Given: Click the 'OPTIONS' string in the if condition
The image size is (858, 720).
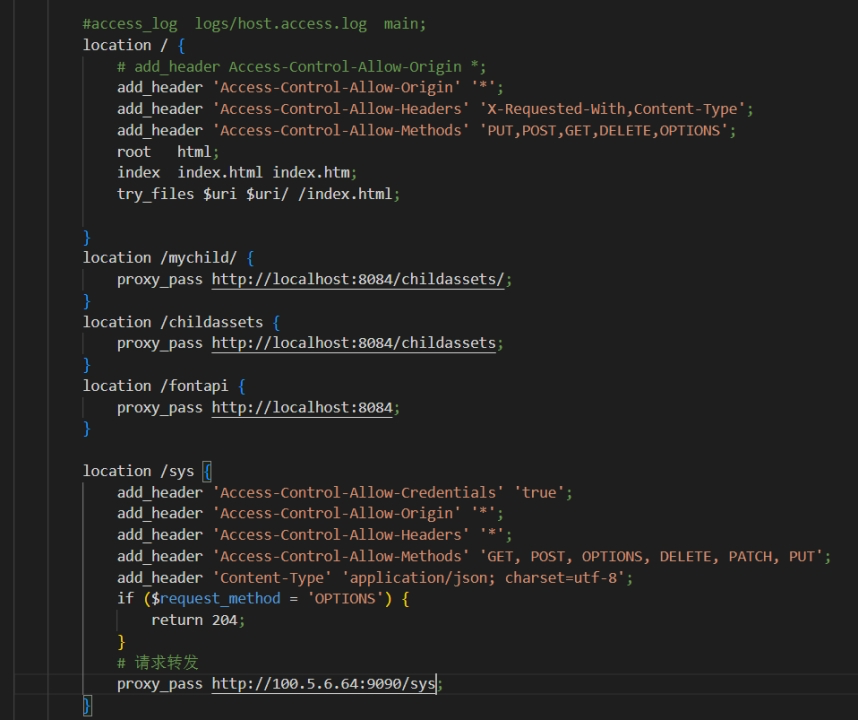Looking at the screenshot, I should (x=345, y=599).
